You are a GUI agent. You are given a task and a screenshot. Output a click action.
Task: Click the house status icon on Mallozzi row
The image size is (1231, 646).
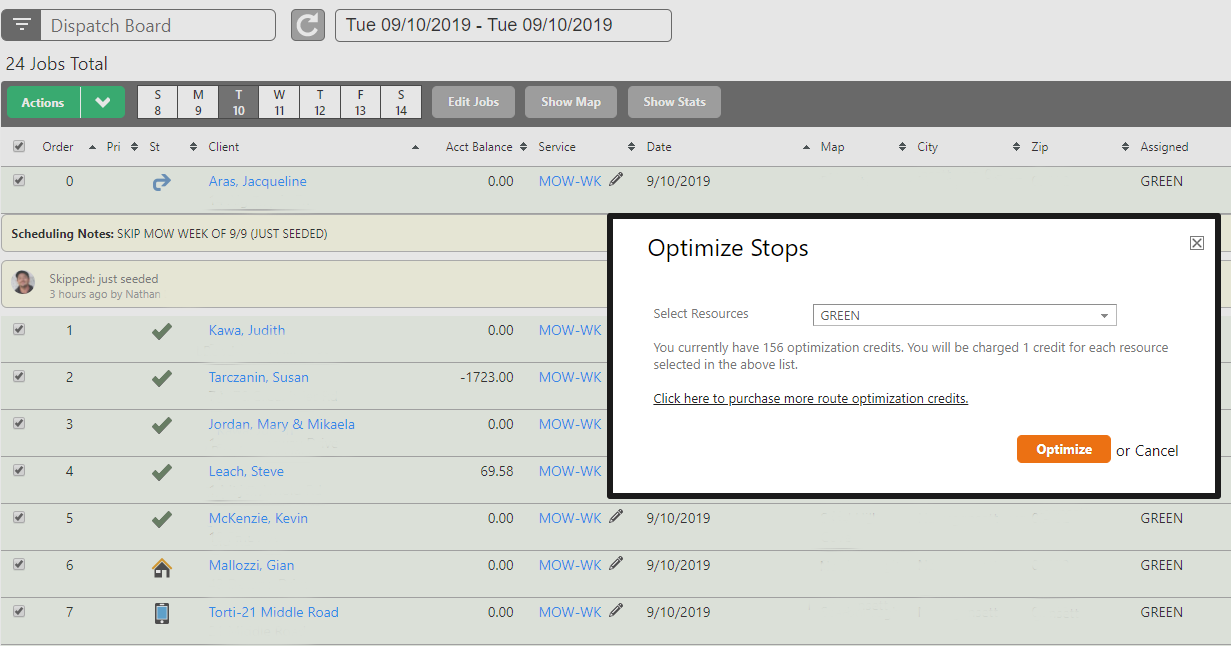coord(161,567)
